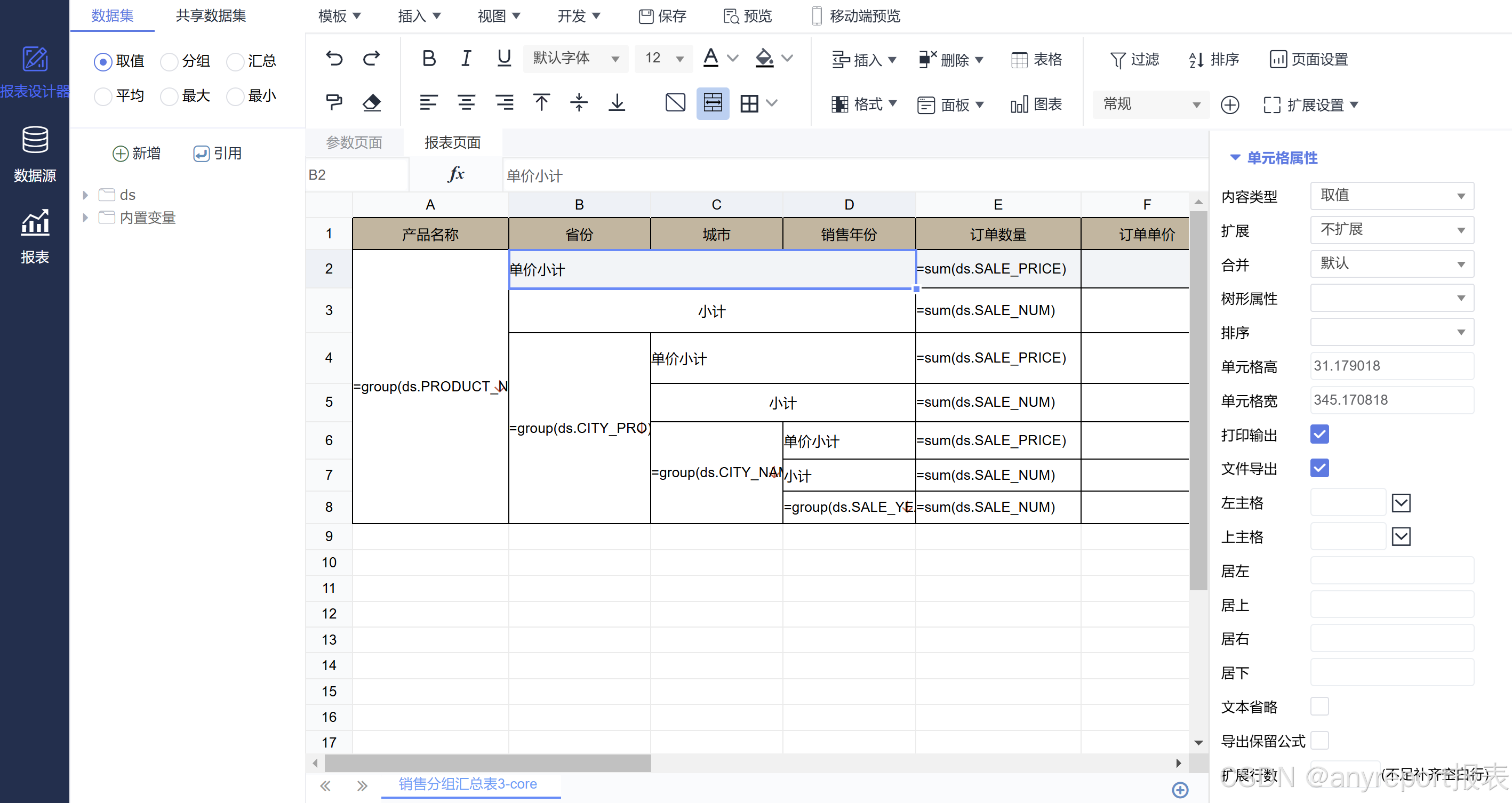Click the redo arrow icon
This screenshot has height=803, width=1512.
[371, 58]
